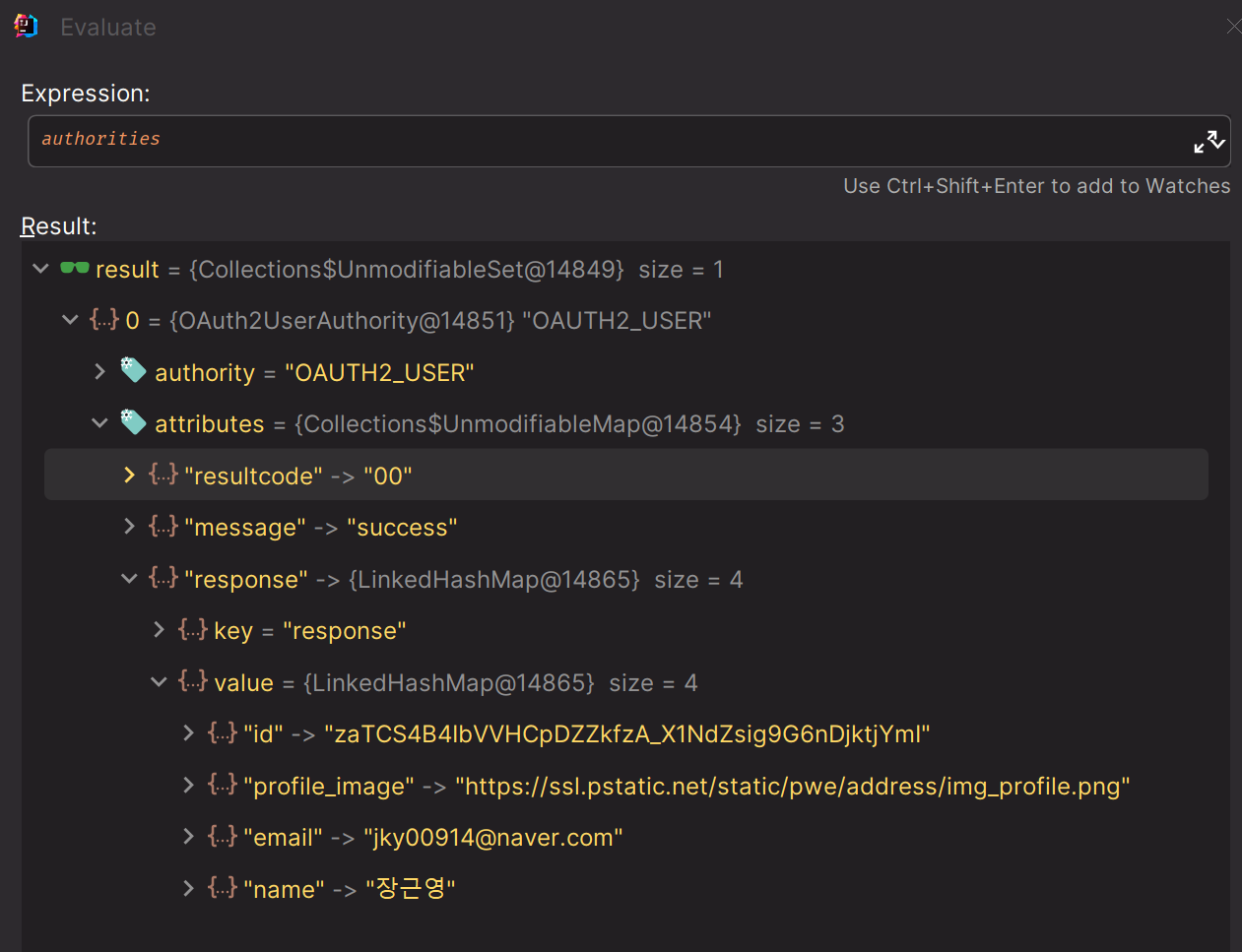
Task: Expand the "resultcode" map entry
Action: [129, 476]
